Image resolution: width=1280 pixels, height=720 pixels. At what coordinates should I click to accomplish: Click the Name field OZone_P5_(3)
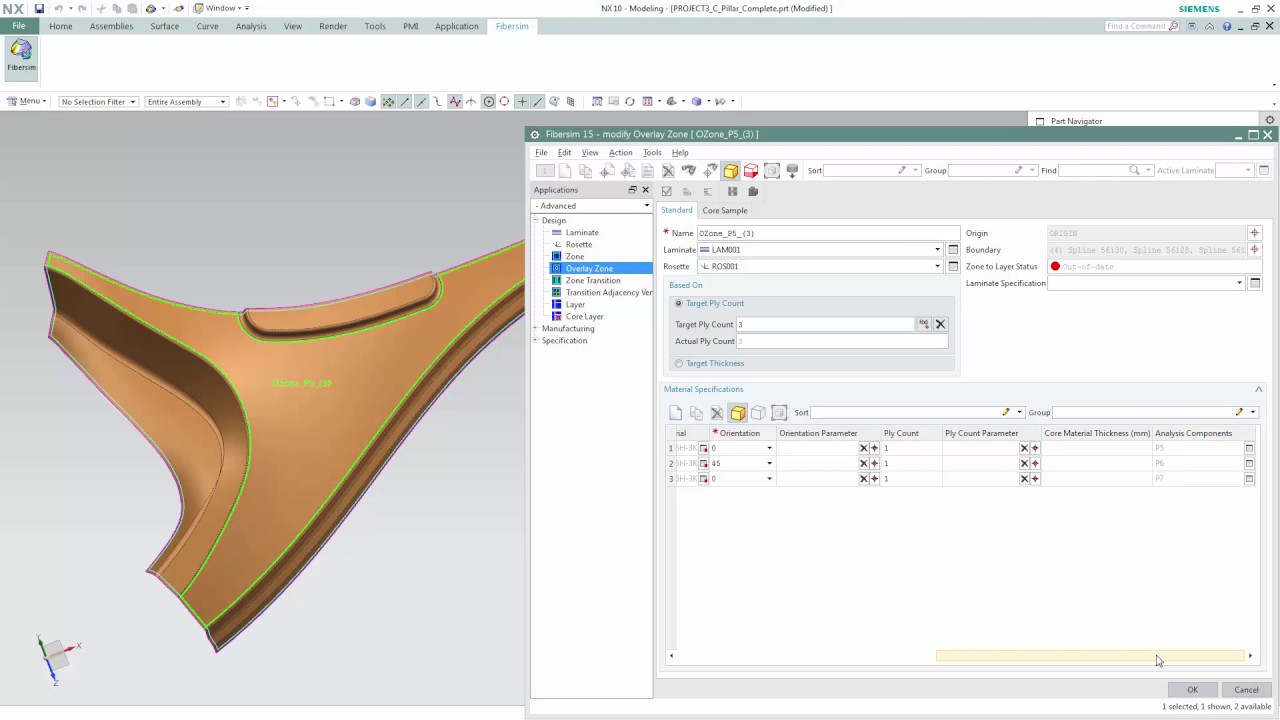pos(828,233)
